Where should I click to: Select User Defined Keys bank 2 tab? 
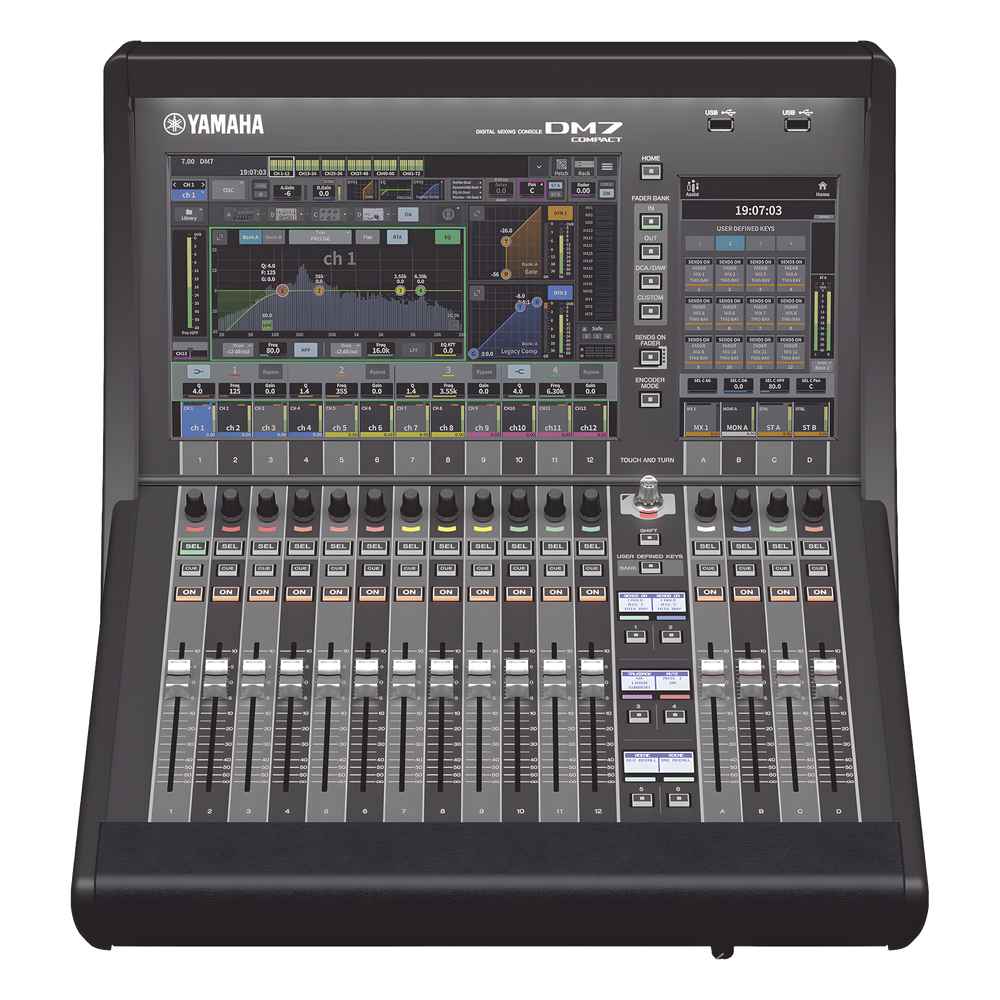tap(730, 244)
